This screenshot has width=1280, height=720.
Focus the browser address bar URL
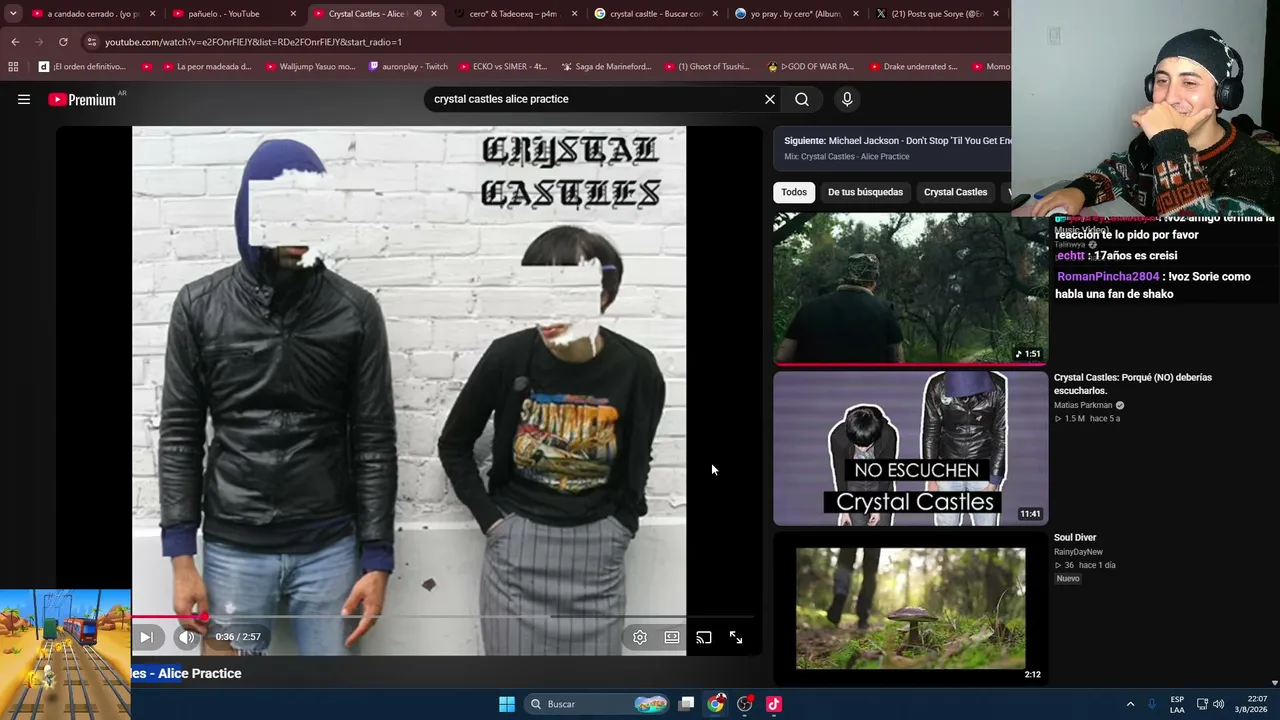coord(253,42)
